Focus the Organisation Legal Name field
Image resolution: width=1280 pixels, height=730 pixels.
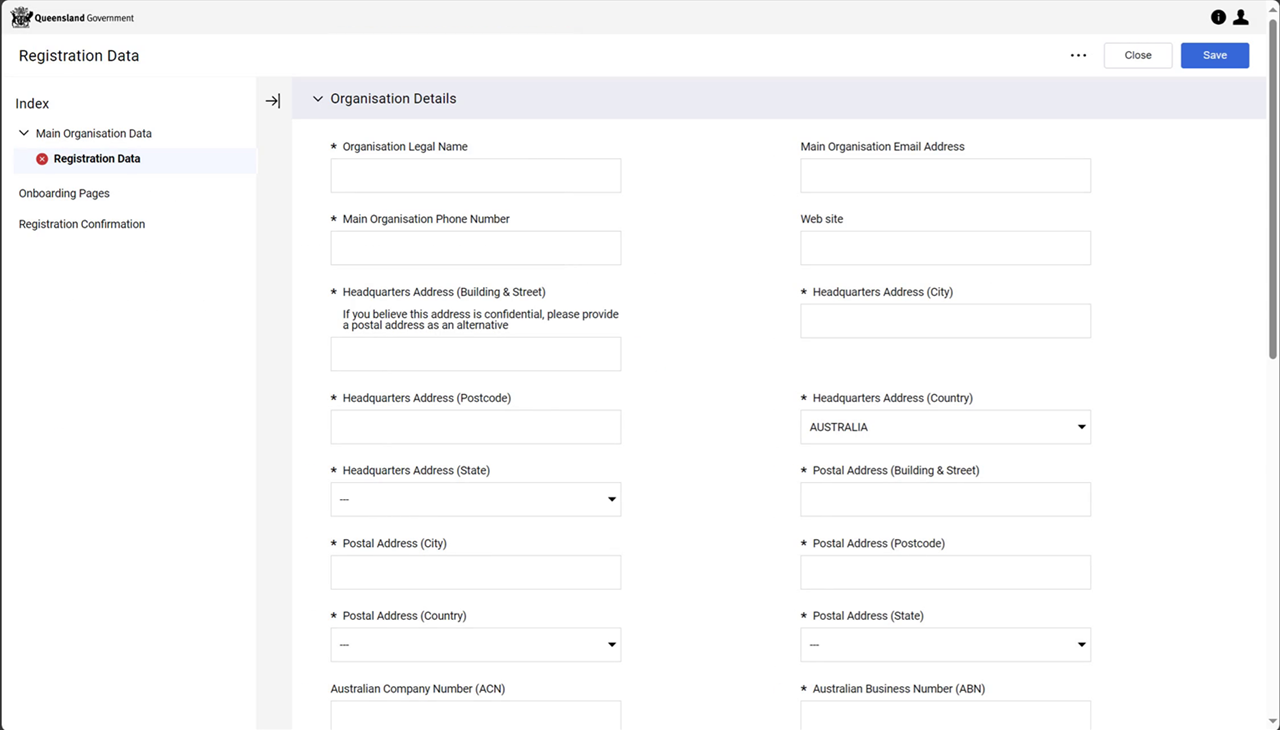pos(475,176)
